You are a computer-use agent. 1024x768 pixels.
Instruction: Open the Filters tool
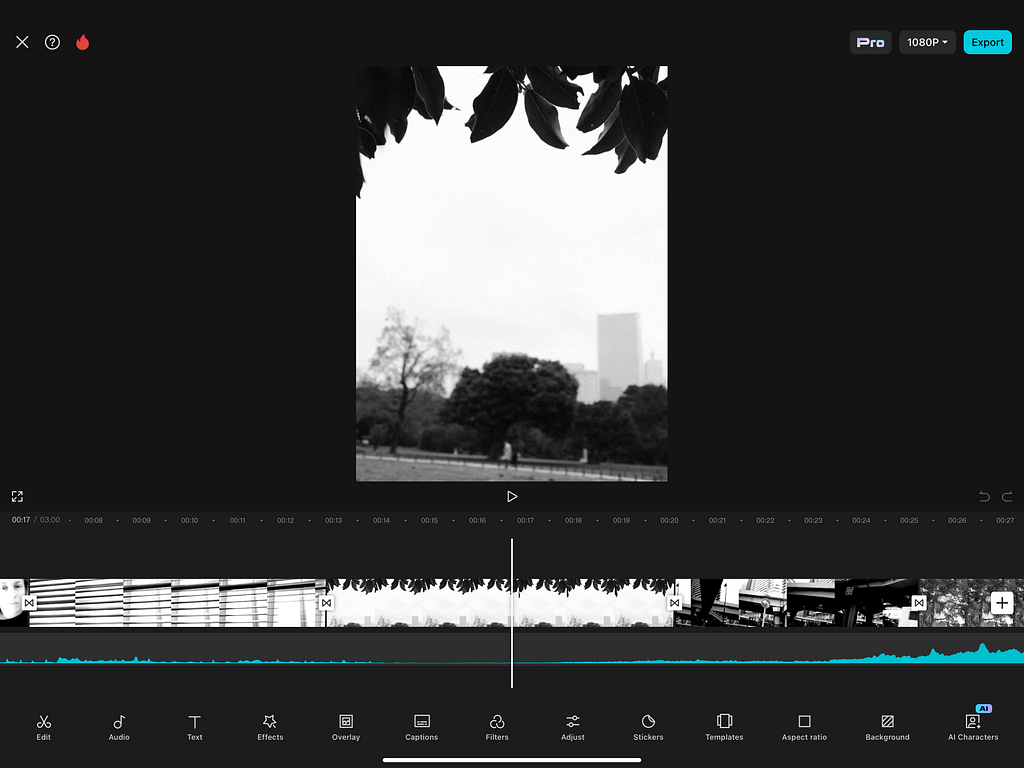tap(497, 727)
